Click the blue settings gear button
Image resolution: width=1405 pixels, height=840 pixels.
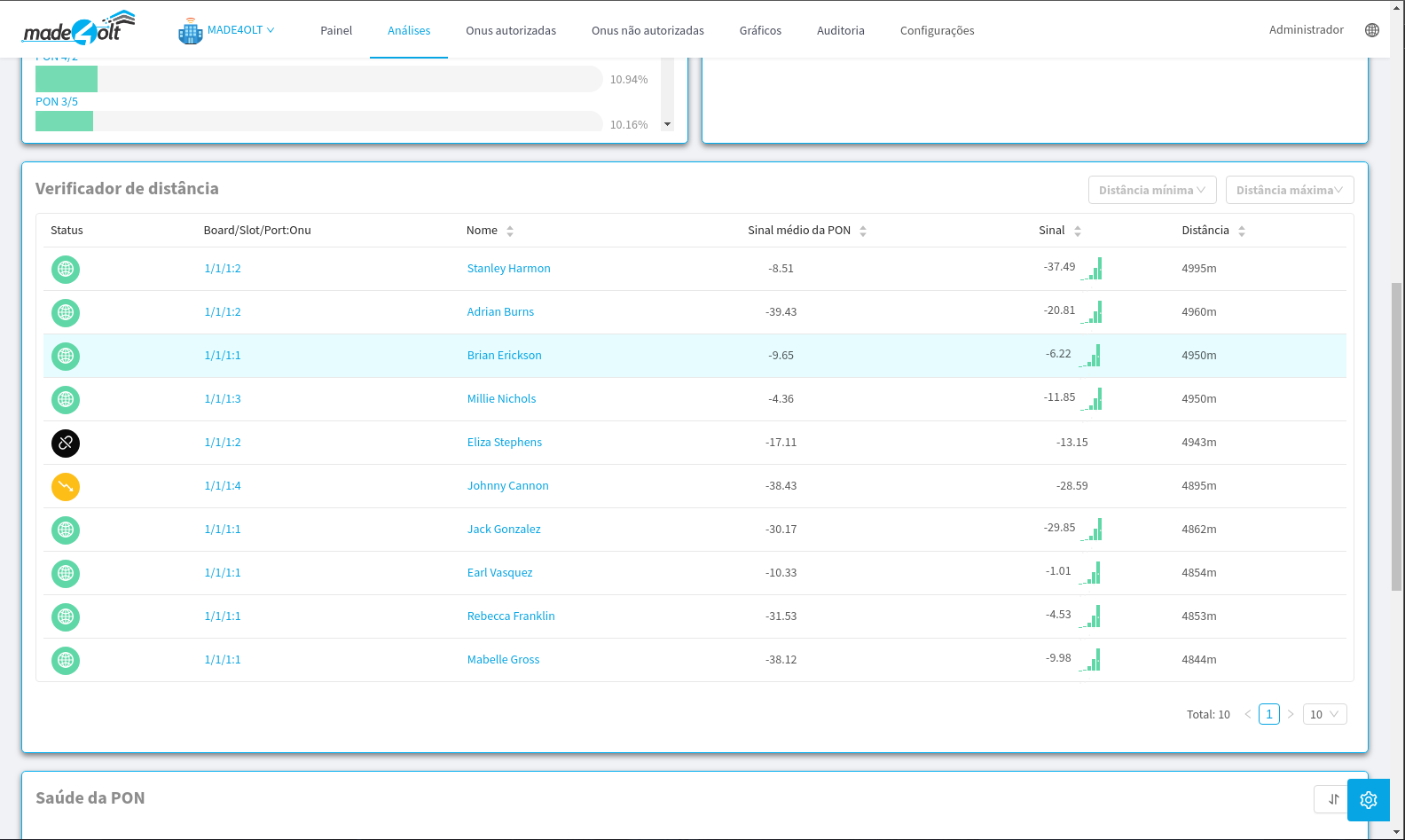point(1368,799)
